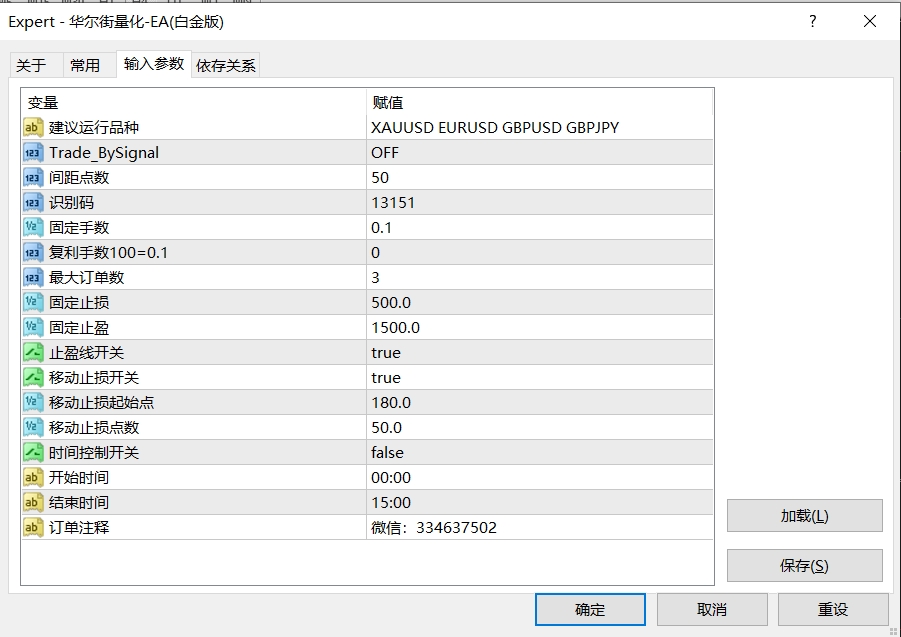Screen dimensions: 901x637
Task: Switch to the 依存关系 tab
Action: click(x=226, y=65)
